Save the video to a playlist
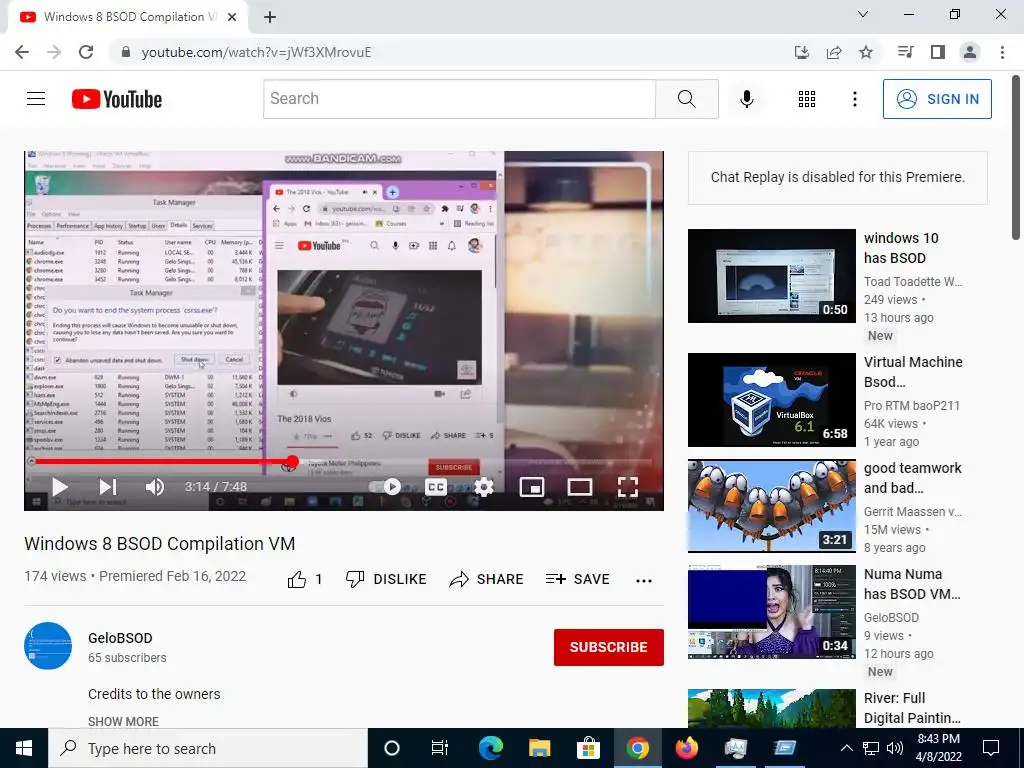 click(577, 579)
